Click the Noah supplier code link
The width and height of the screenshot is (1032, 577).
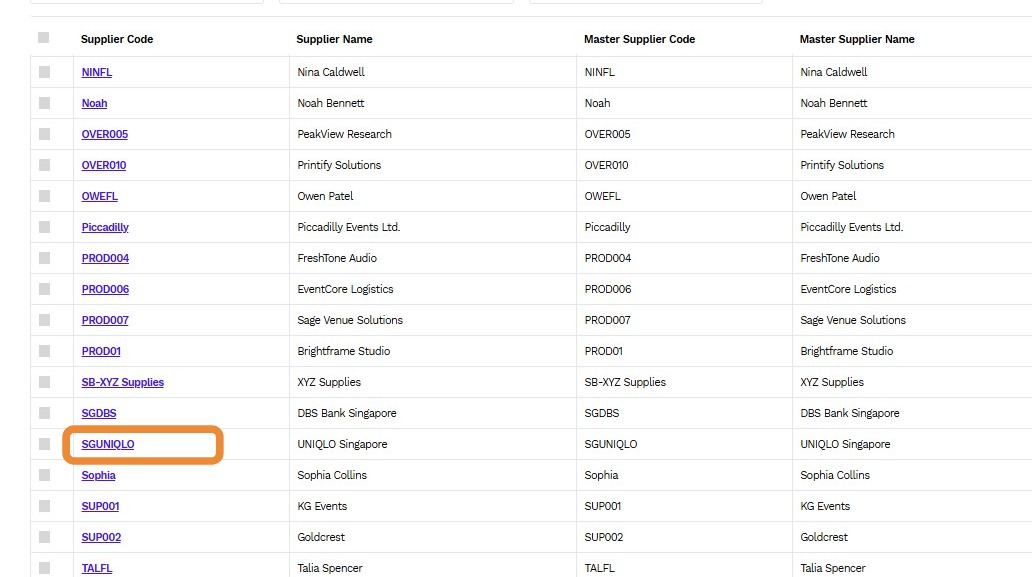[94, 103]
